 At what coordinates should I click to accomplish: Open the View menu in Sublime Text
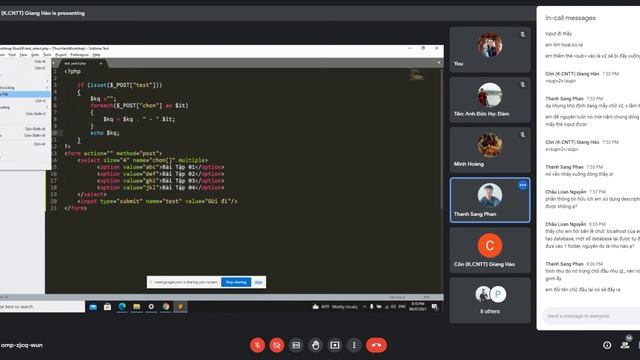(x=23, y=55)
